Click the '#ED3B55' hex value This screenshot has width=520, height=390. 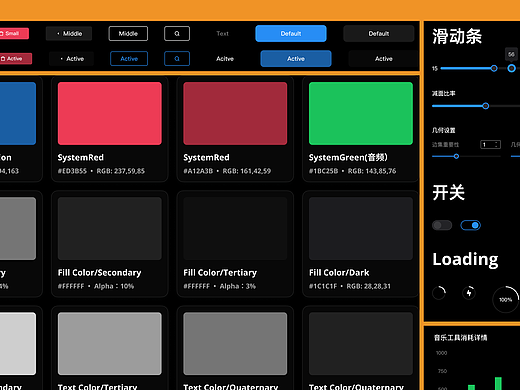[x=72, y=171]
